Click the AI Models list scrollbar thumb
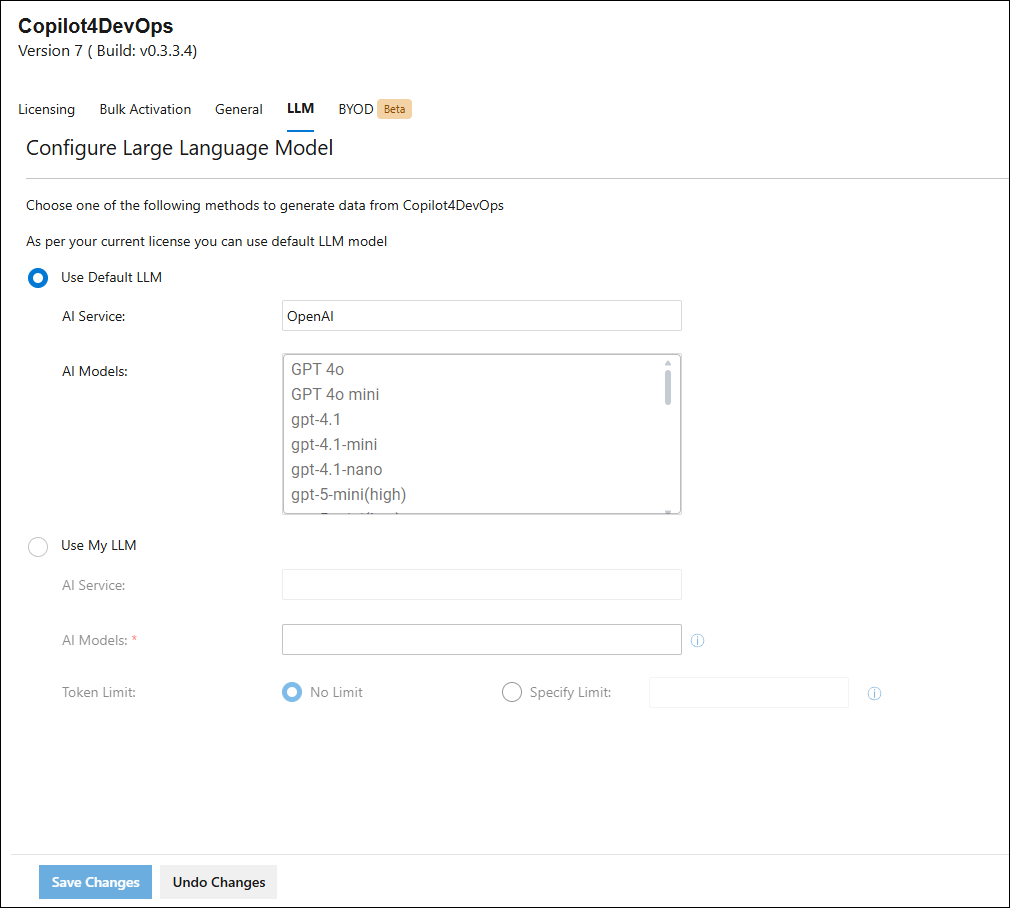Screen dimensions: 1010x908 tap(668, 387)
